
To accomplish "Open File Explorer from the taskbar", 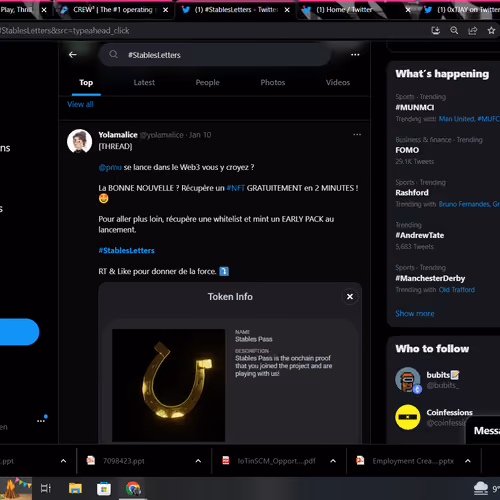I will 75,489.
